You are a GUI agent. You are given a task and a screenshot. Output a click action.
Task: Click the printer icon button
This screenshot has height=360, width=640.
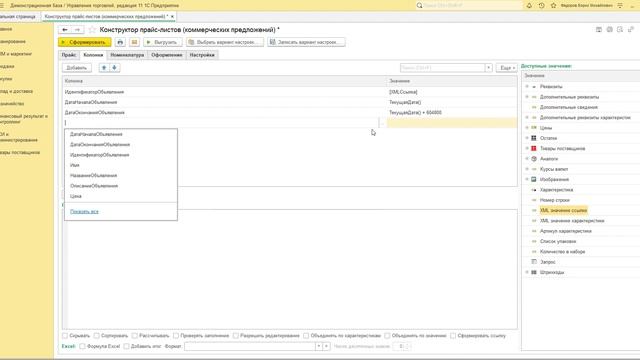[x=120, y=42]
